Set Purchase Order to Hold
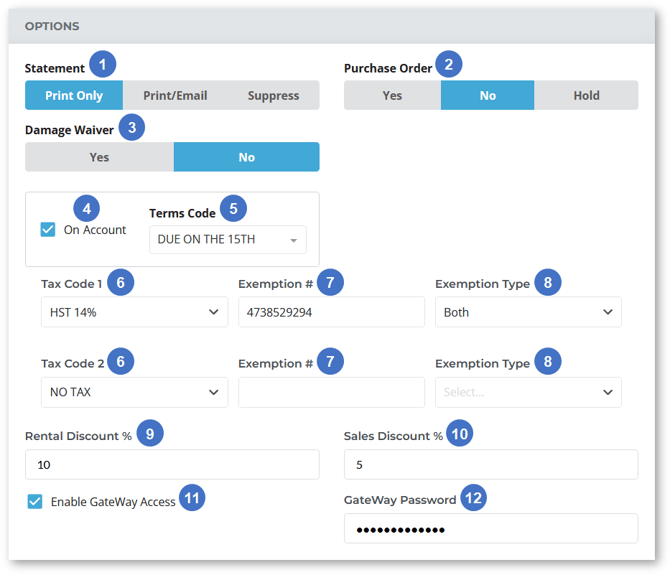The width and height of the screenshot is (670, 575). click(x=586, y=96)
